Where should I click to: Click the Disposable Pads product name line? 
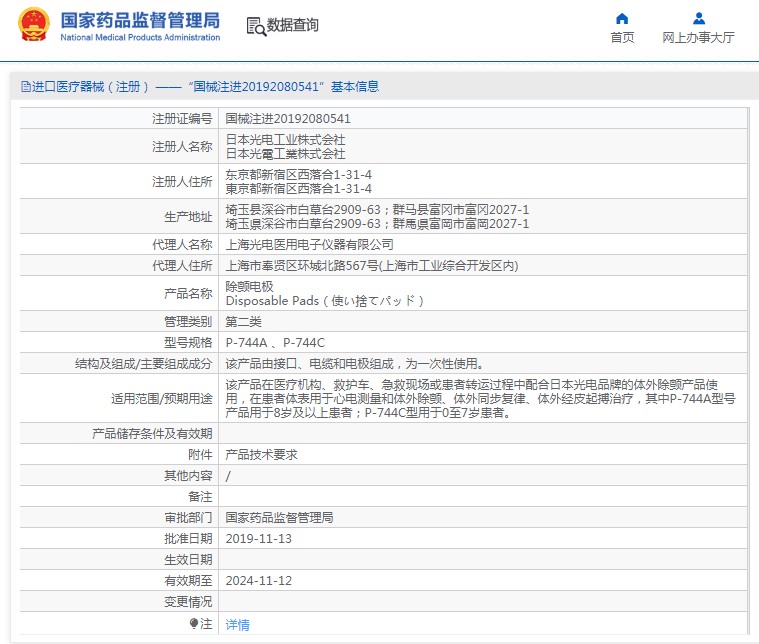click(324, 301)
